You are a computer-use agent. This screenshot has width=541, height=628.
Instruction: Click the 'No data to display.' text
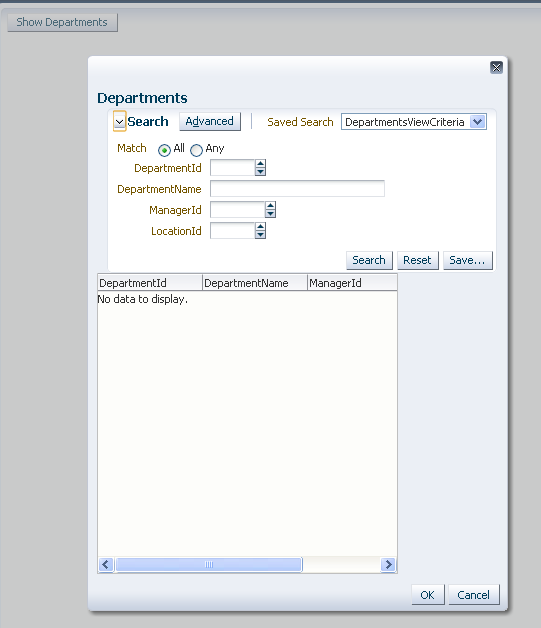(143, 300)
